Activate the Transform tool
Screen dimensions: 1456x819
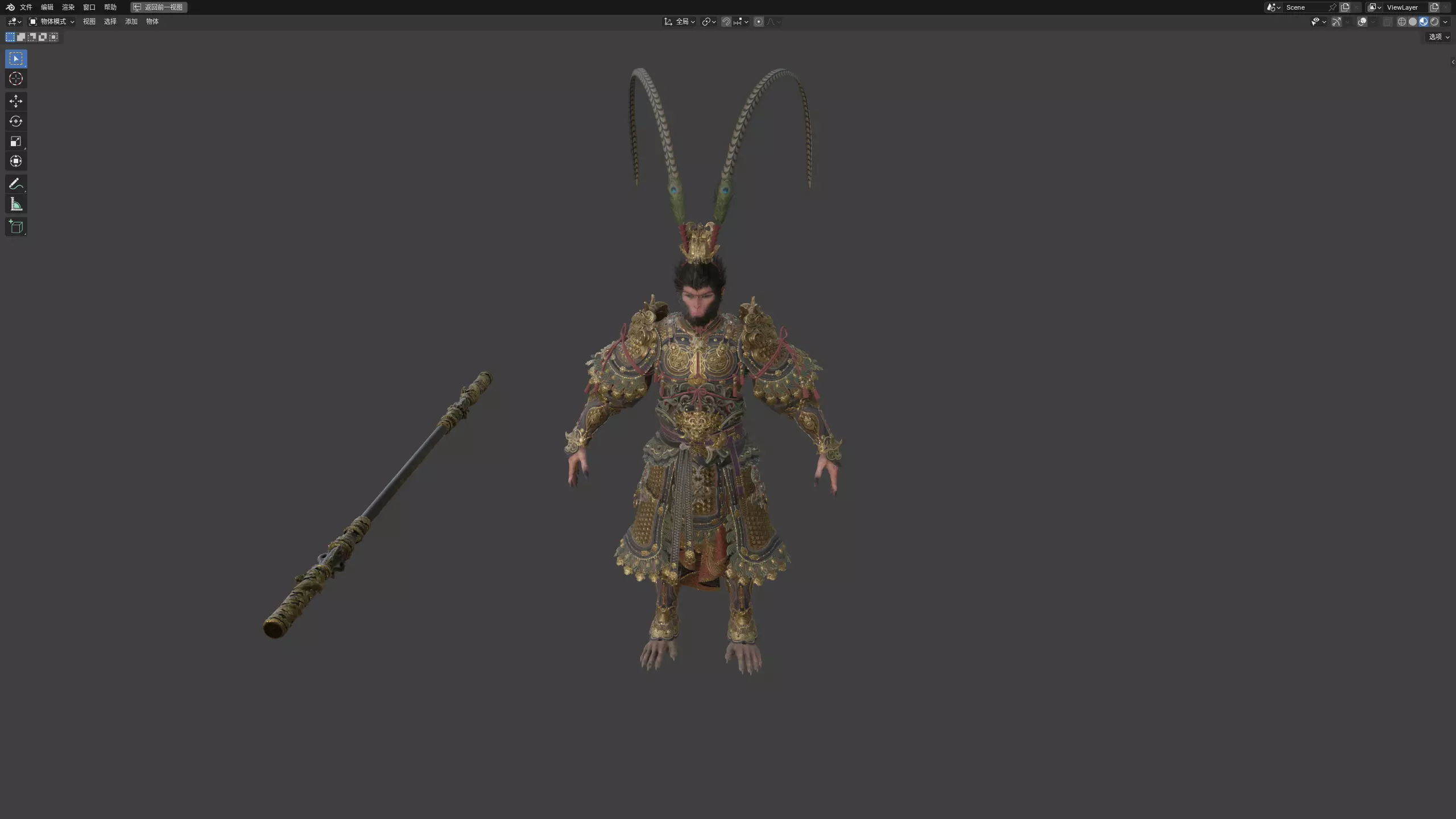(x=16, y=161)
